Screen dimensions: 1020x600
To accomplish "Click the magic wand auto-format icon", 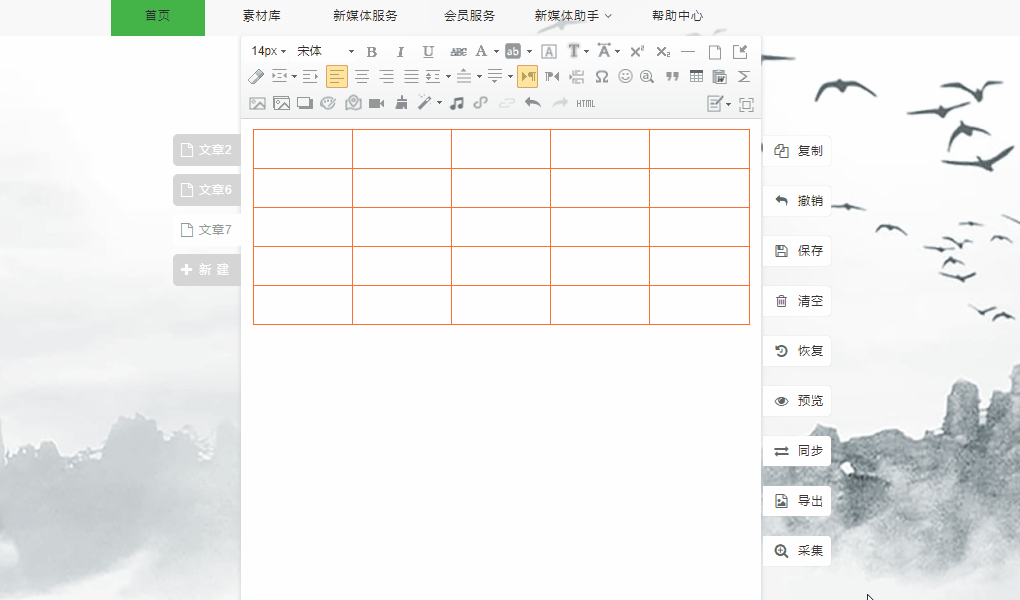I will 425,103.
